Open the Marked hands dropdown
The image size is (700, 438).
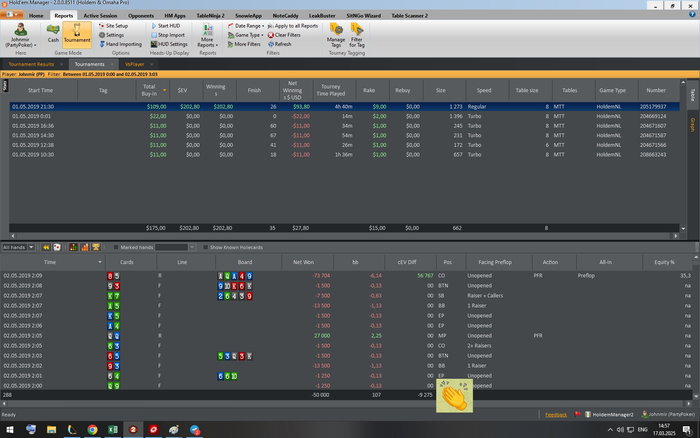pos(192,247)
